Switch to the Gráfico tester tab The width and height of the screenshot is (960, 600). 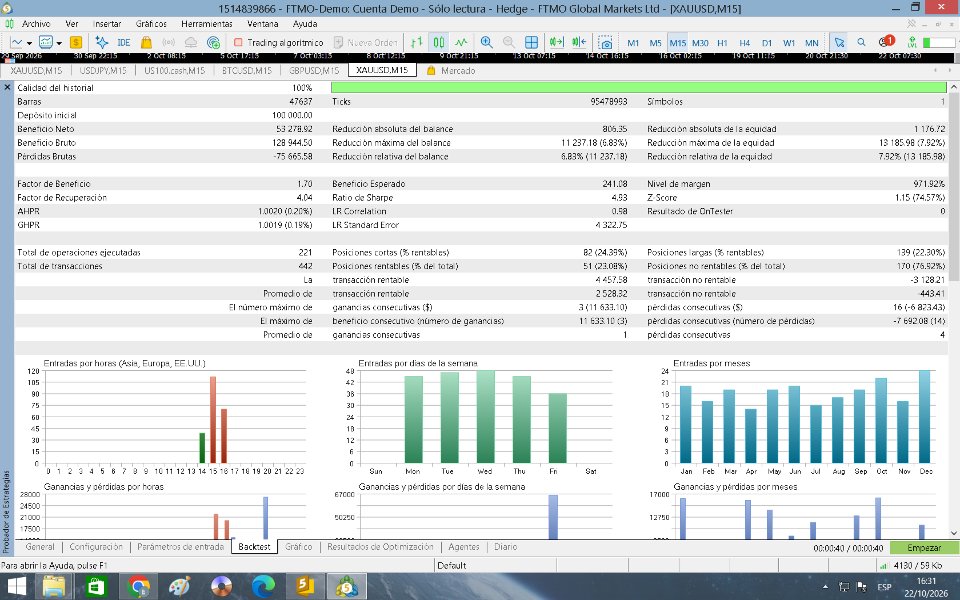pyautogui.click(x=299, y=547)
